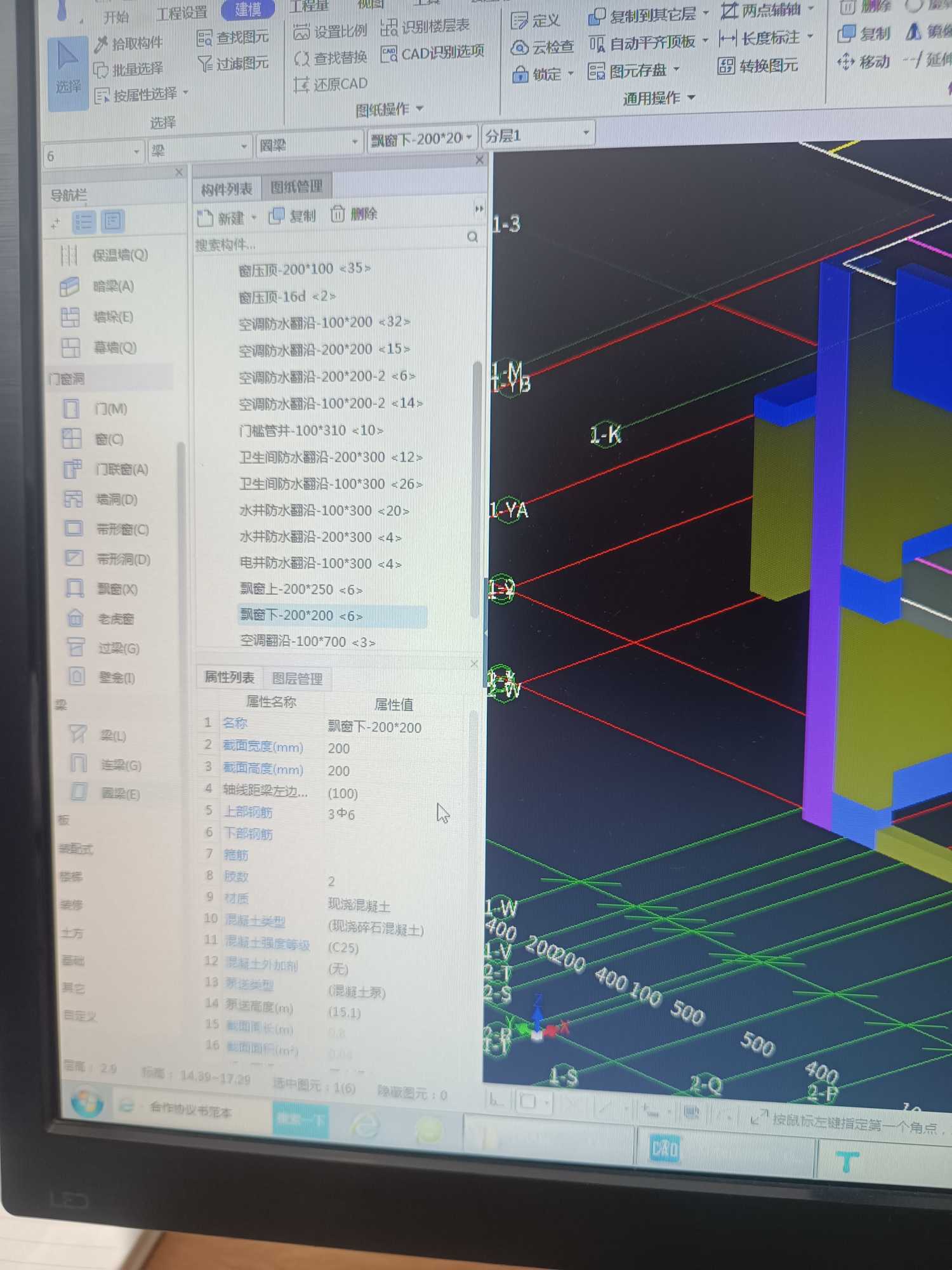Select 卫生间防水翻沿-200*300 <12> item
Image resolution: width=952 pixels, height=1270 pixels.
click(331, 457)
